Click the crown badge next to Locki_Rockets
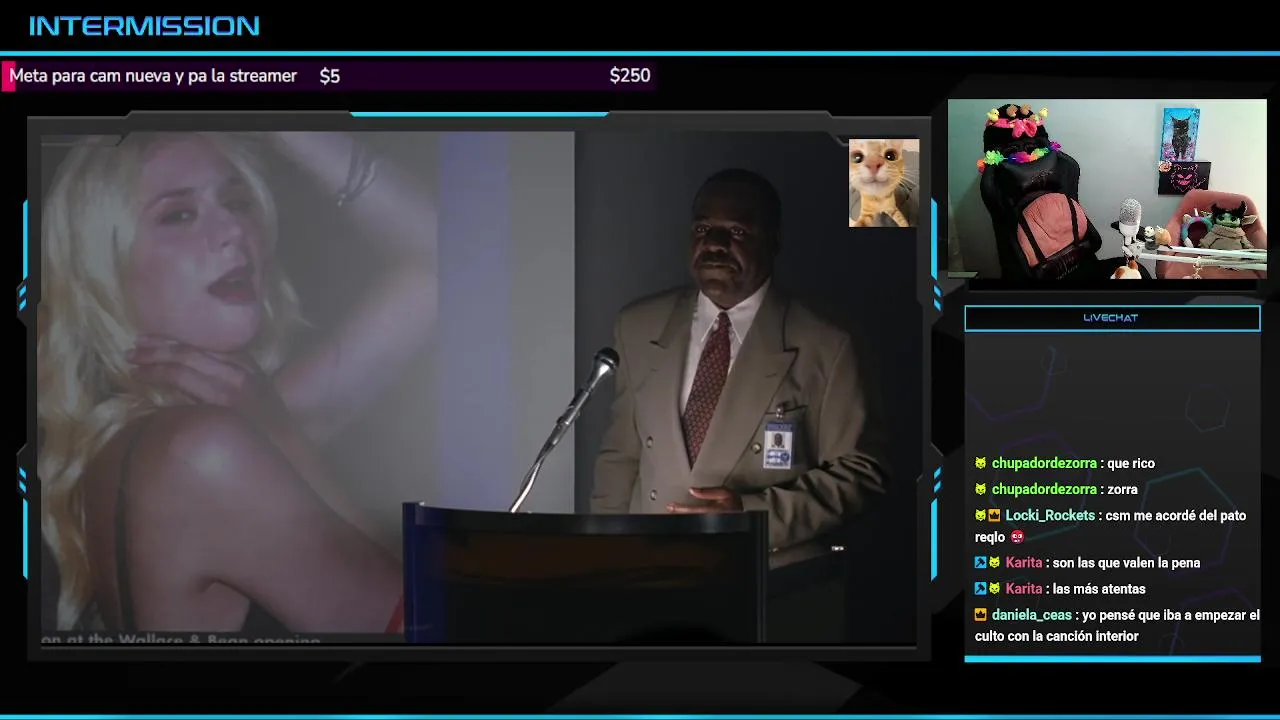The image size is (1280, 720). click(994, 516)
